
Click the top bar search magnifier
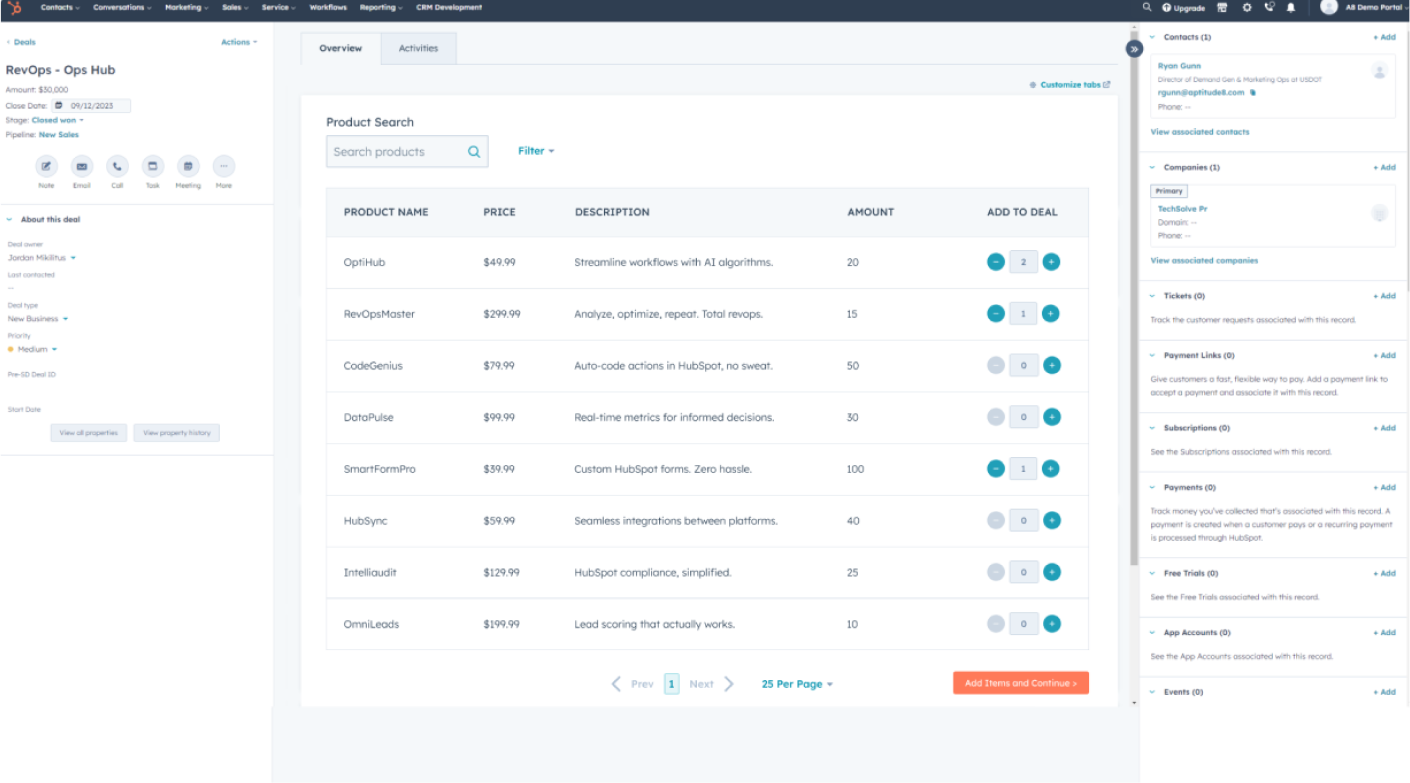point(1147,7)
